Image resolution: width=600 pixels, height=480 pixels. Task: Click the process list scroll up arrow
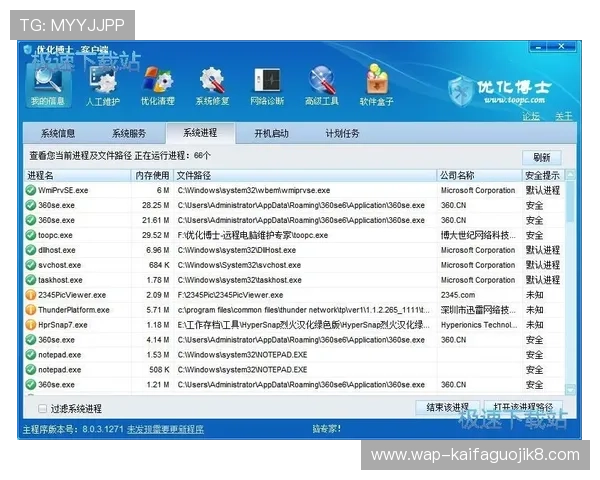570,175
